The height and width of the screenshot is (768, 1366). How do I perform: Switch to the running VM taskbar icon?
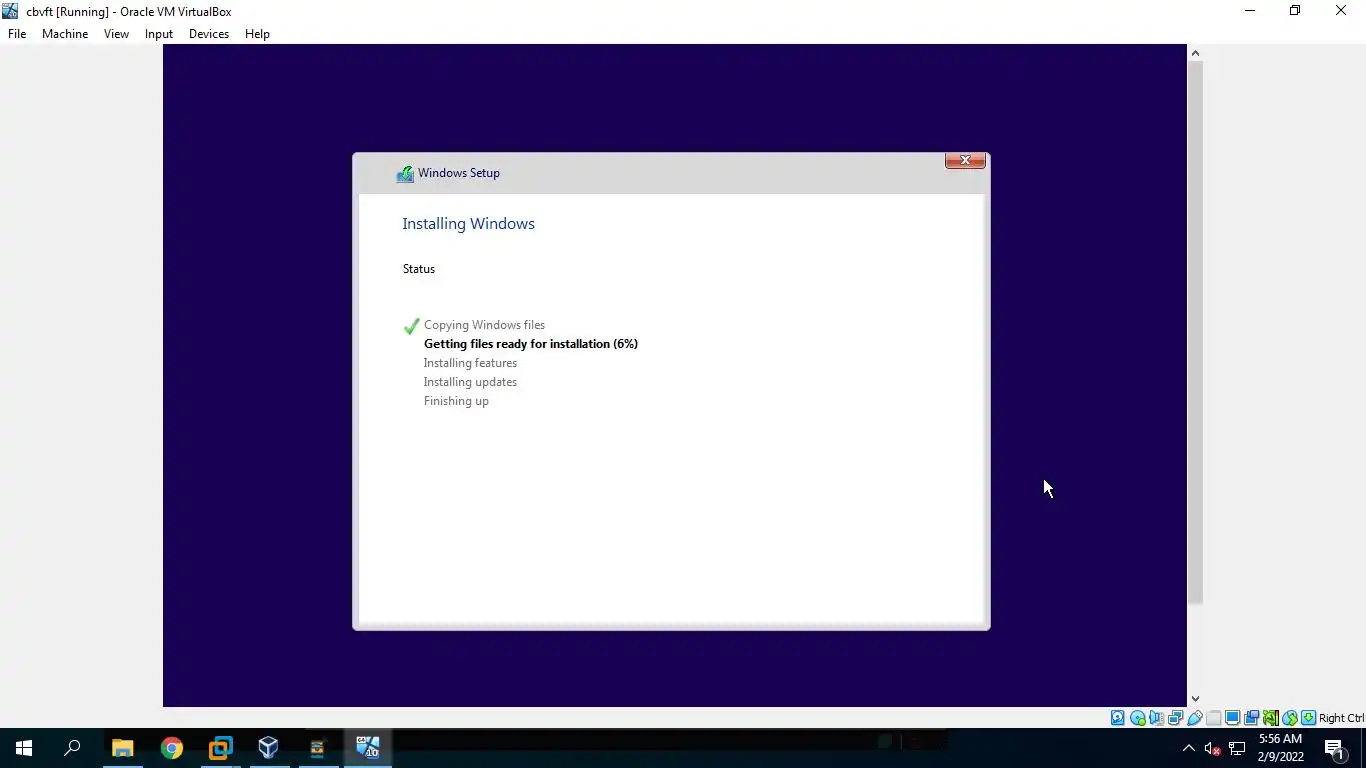click(367, 748)
